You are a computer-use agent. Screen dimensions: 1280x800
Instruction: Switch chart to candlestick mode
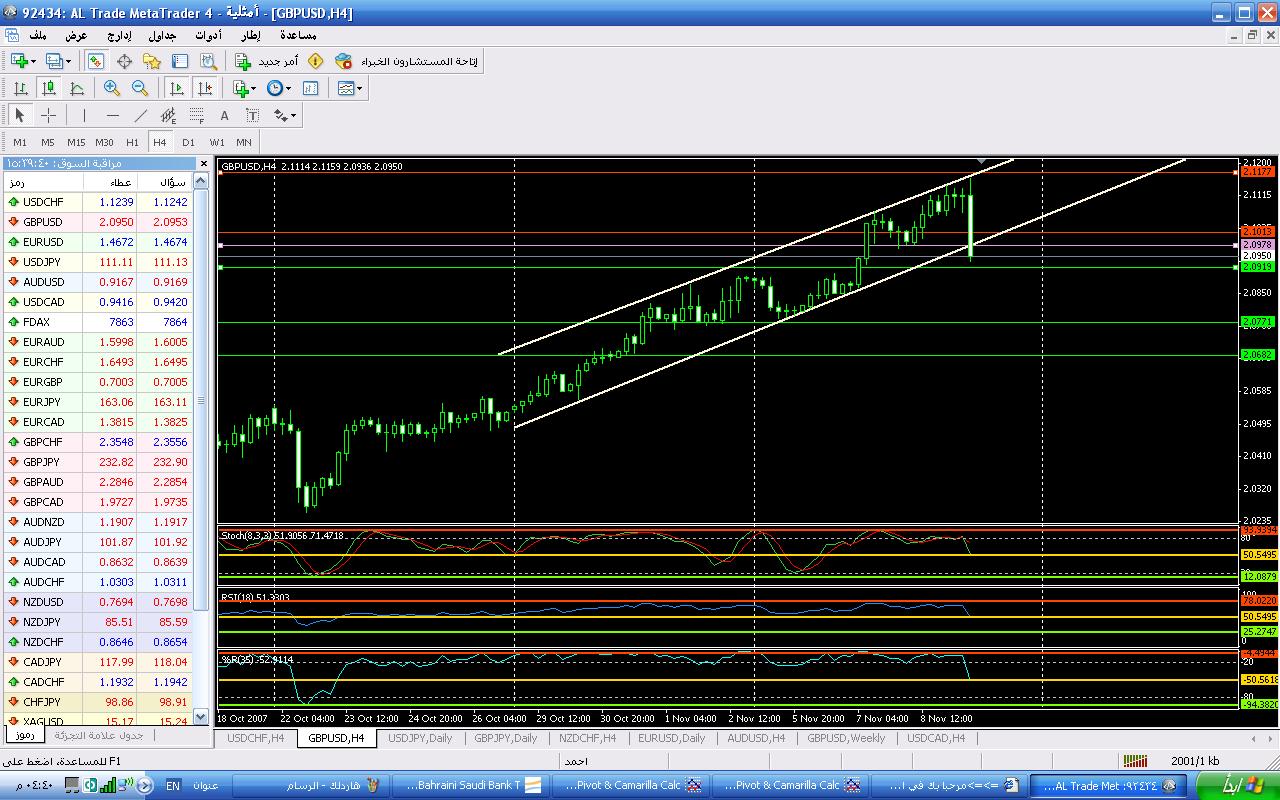[x=48, y=88]
